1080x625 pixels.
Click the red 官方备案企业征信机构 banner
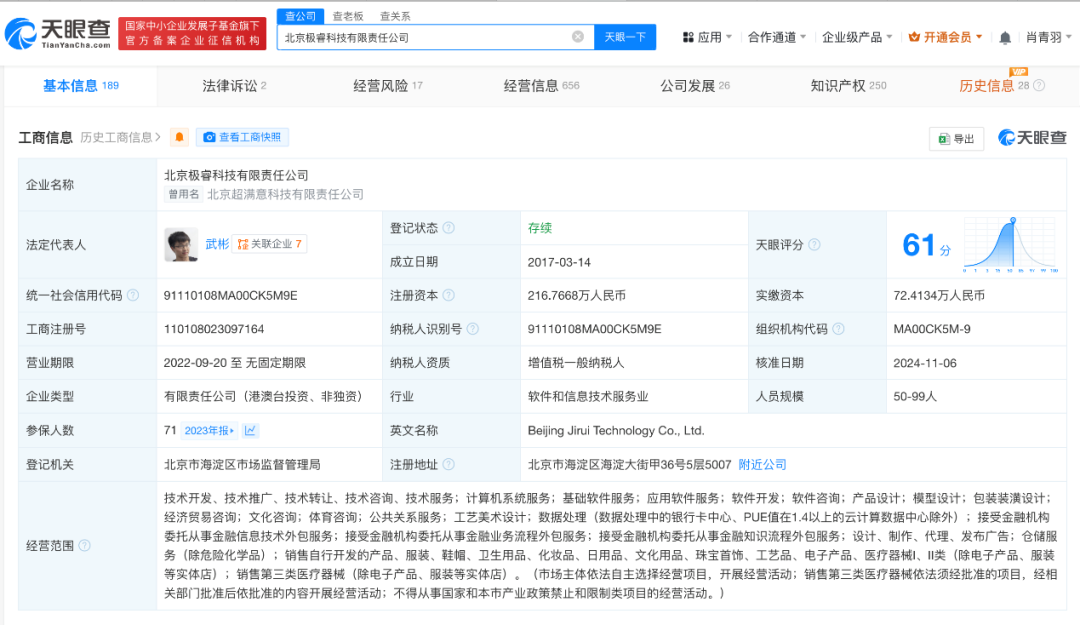click(192, 34)
